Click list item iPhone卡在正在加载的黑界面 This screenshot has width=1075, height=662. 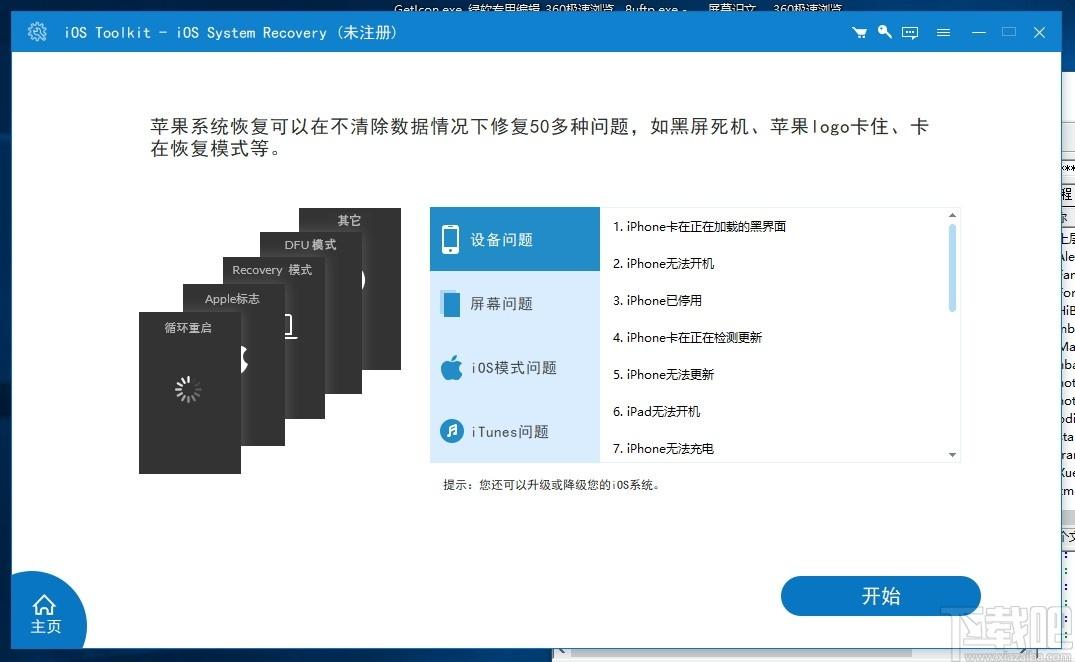(x=699, y=226)
